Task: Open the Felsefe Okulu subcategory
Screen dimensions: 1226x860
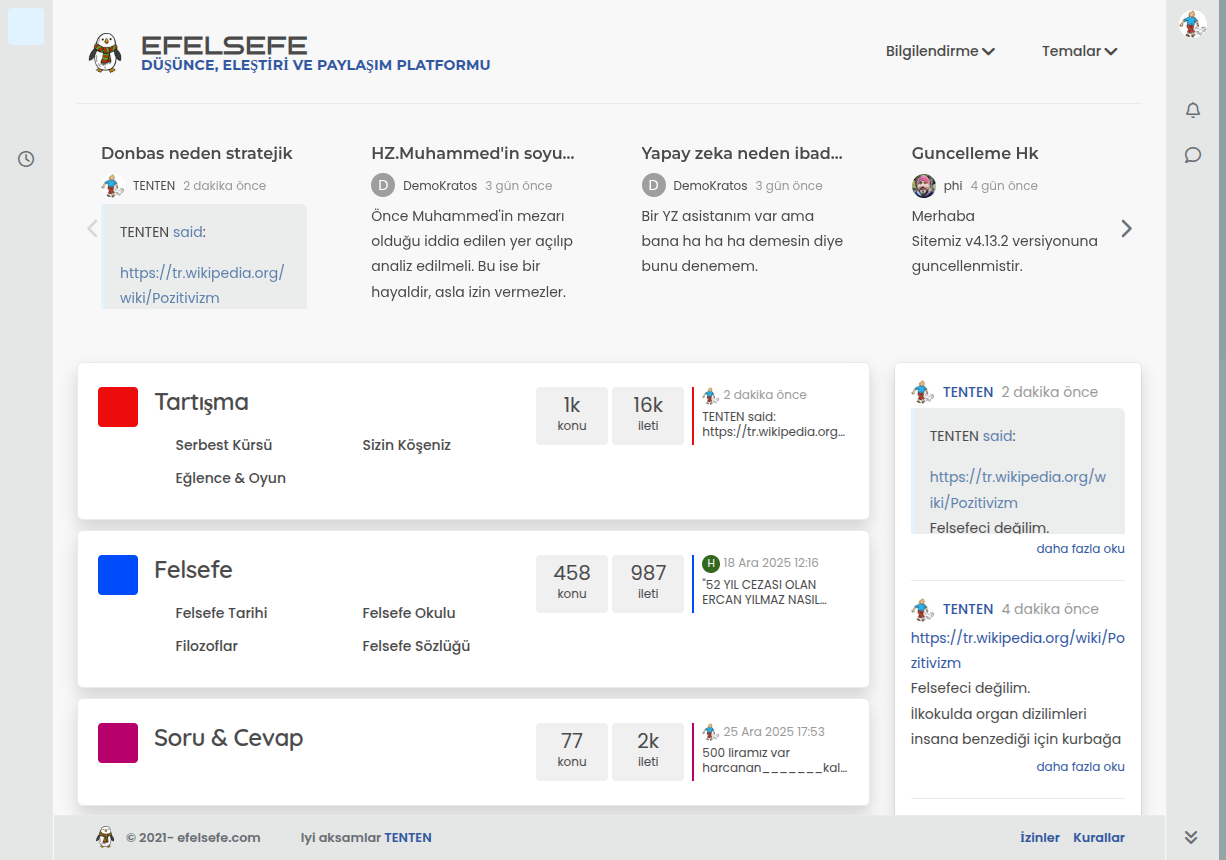Action: click(x=409, y=613)
